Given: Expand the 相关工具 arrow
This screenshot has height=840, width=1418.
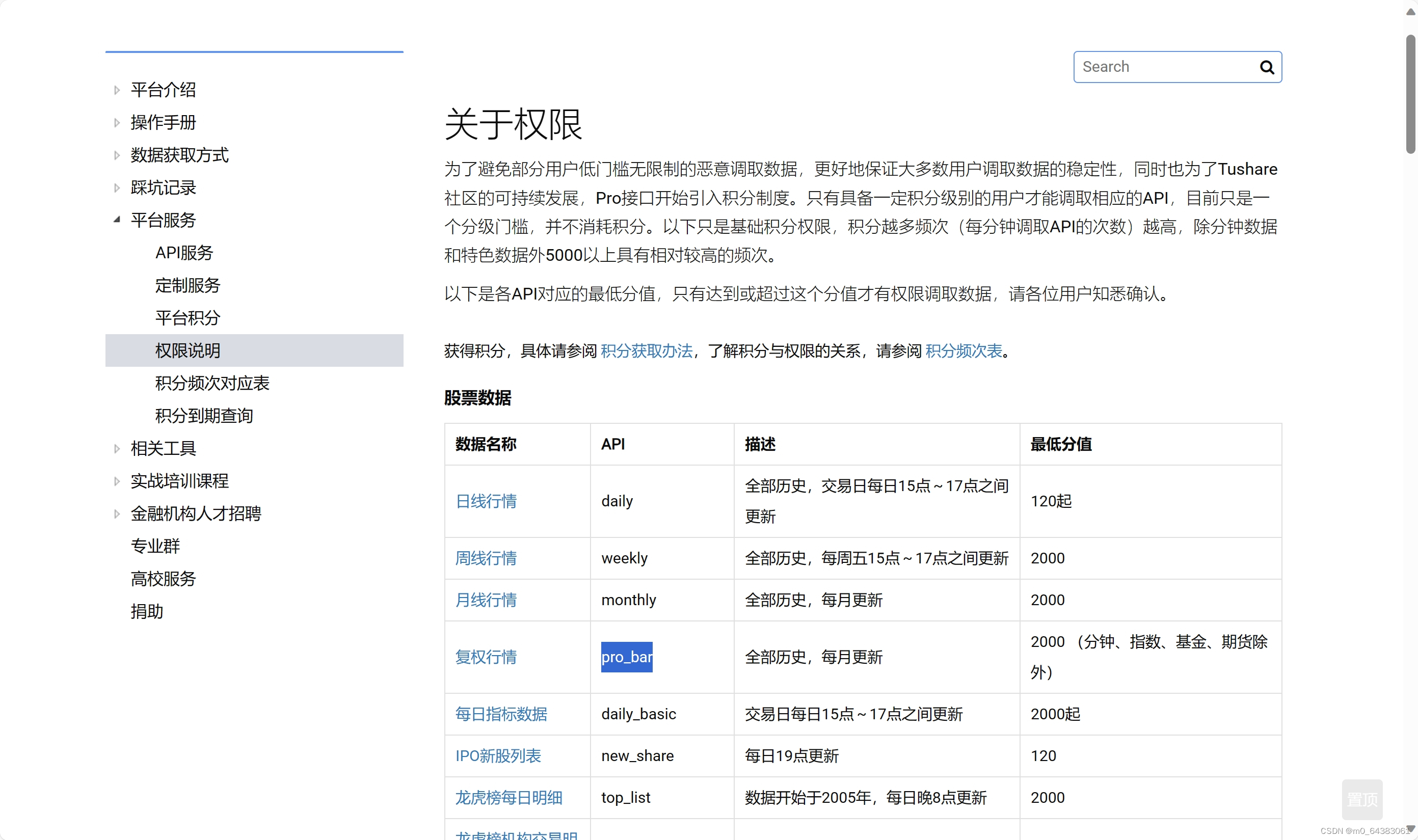Looking at the screenshot, I should (x=117, y=449).
